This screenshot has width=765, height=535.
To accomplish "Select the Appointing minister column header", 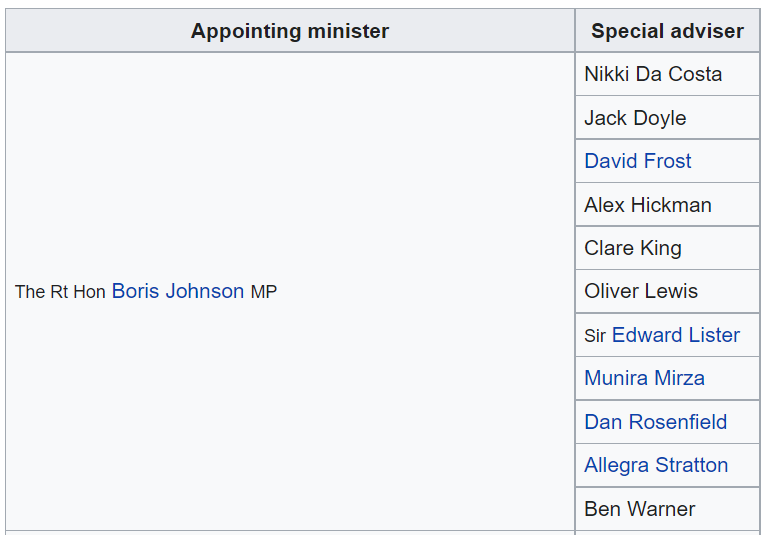I will (x=290, y=31).
